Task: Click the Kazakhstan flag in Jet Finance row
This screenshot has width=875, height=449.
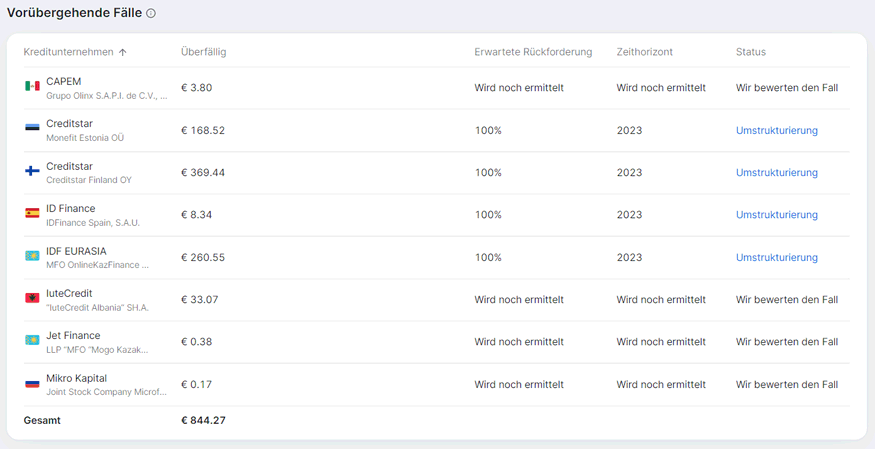Action: [32, 340]
